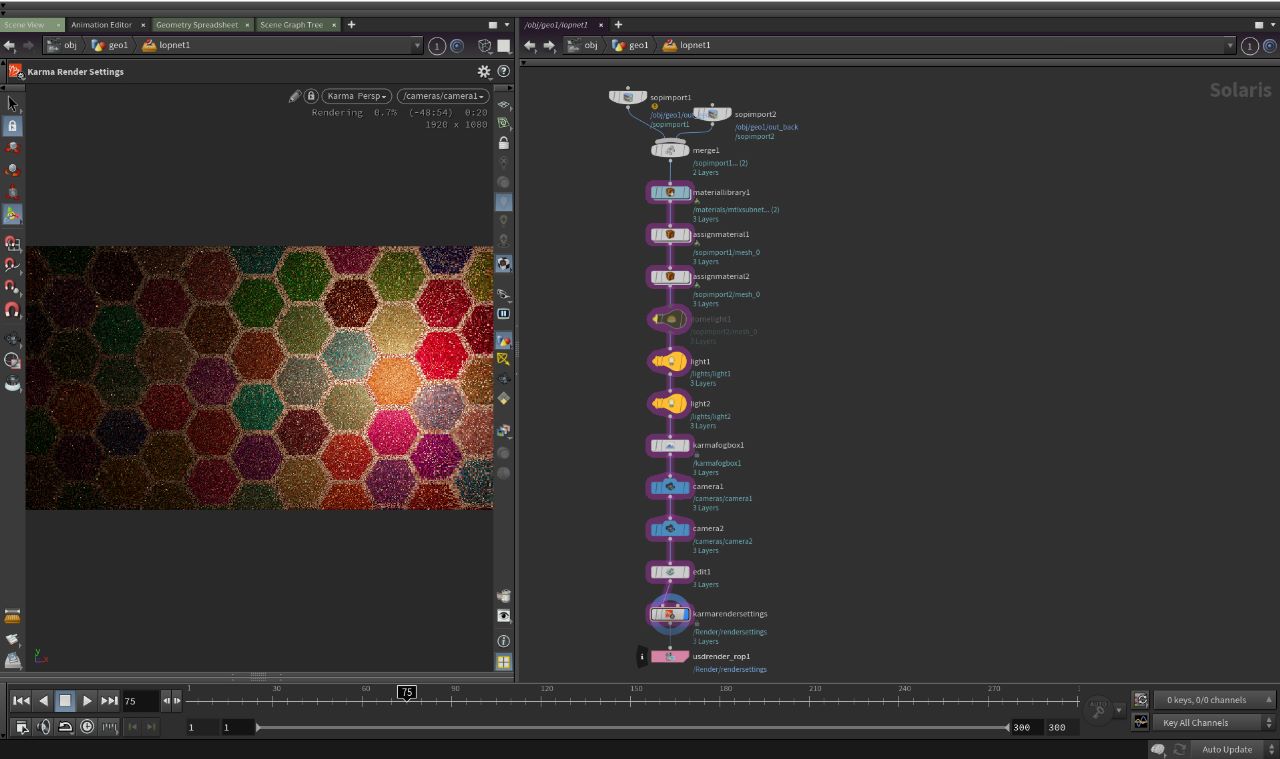Open the /cameras/camera1 camera dropdown
Viewport: 1280px width, 759px height.
[443, 96]
